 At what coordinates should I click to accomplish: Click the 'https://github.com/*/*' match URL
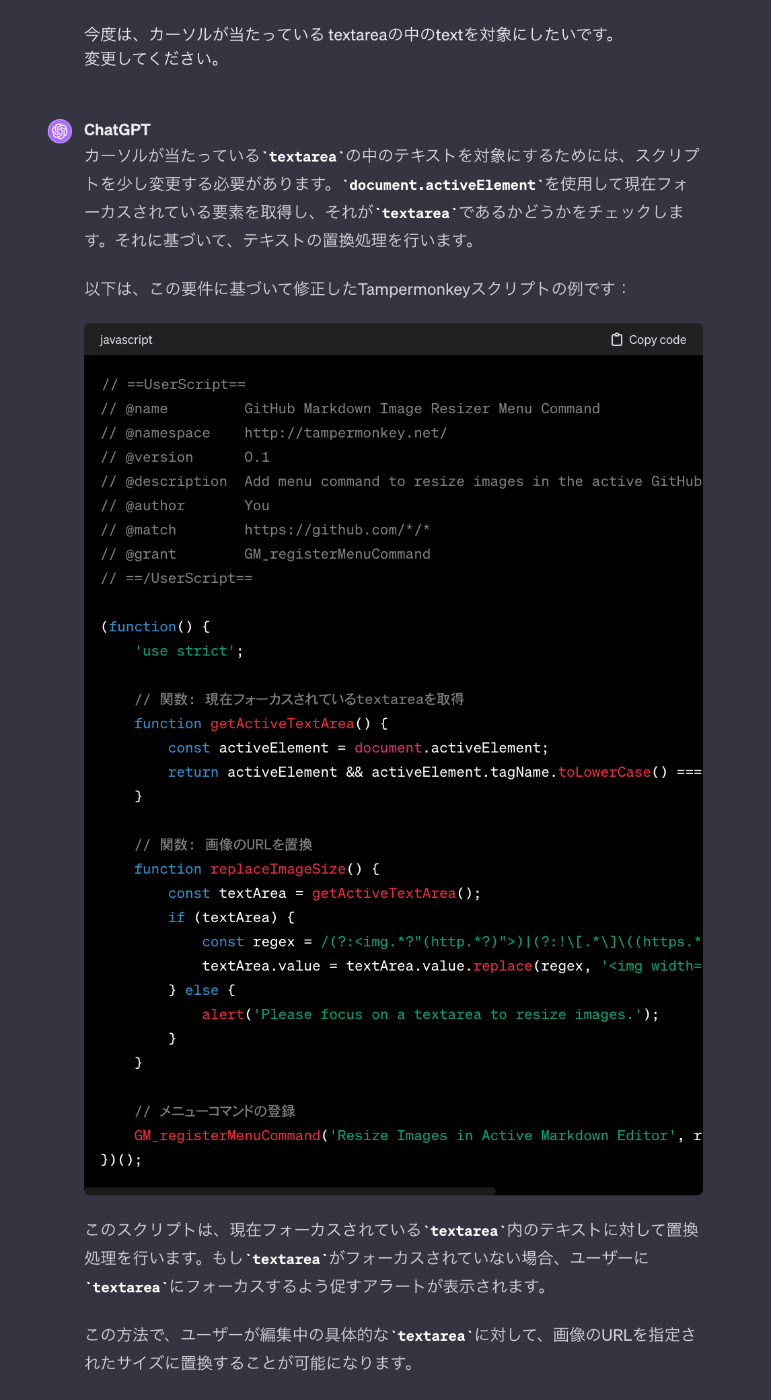tap(337, 530)
